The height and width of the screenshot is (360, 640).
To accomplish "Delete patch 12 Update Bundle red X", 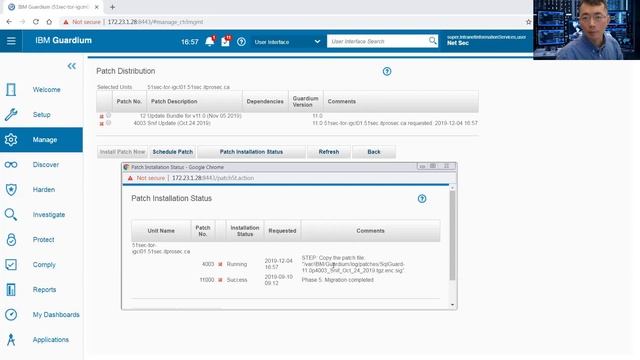I will coord(102,117).
